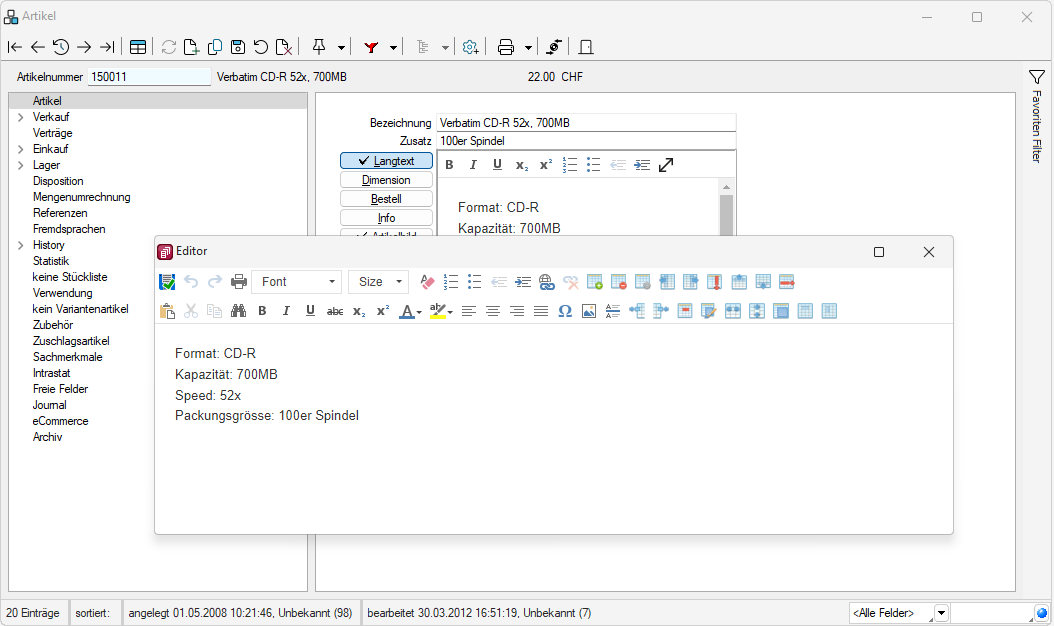Click the printer icon in main toolbar
This screenshot has width=1054, height=626.
(x=505, y=47)
